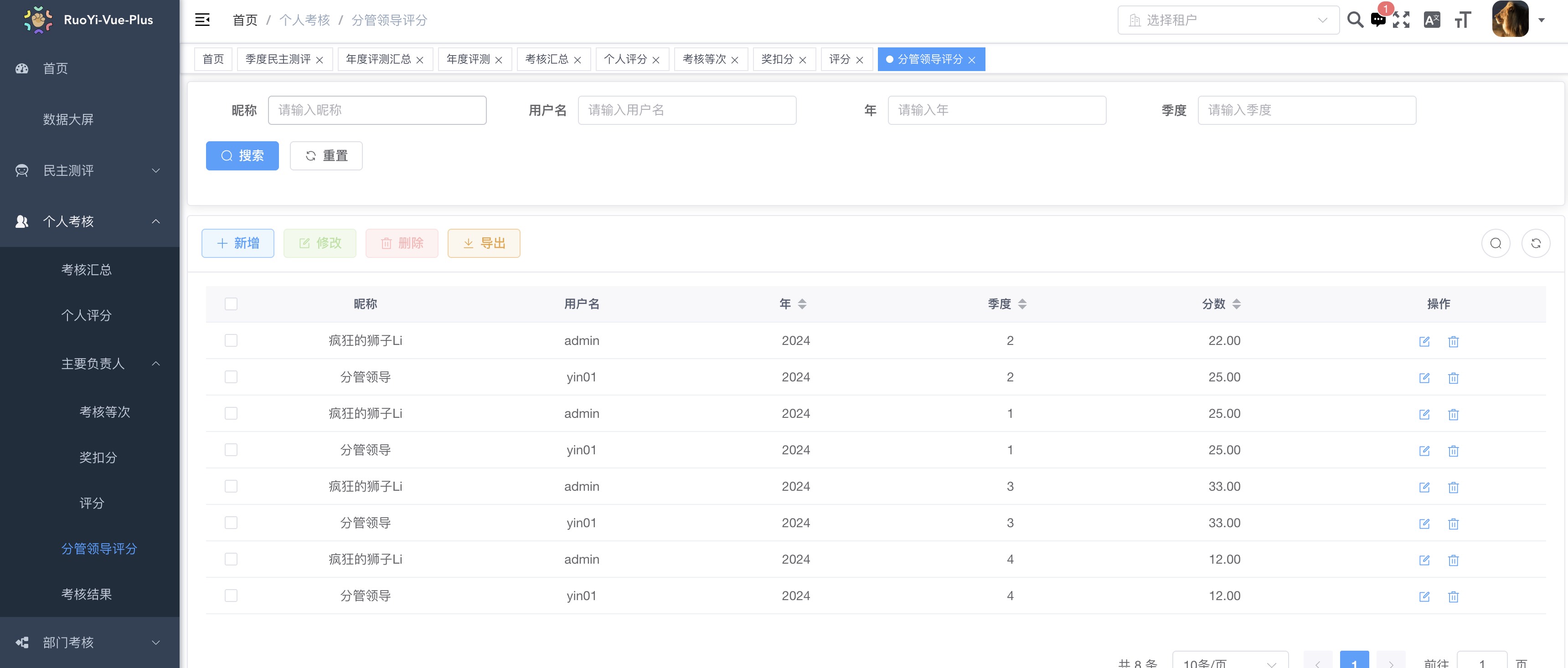Open the header search magnifier icon
The width and height of the screenshot is (1568, 668).
[1355, 20]
